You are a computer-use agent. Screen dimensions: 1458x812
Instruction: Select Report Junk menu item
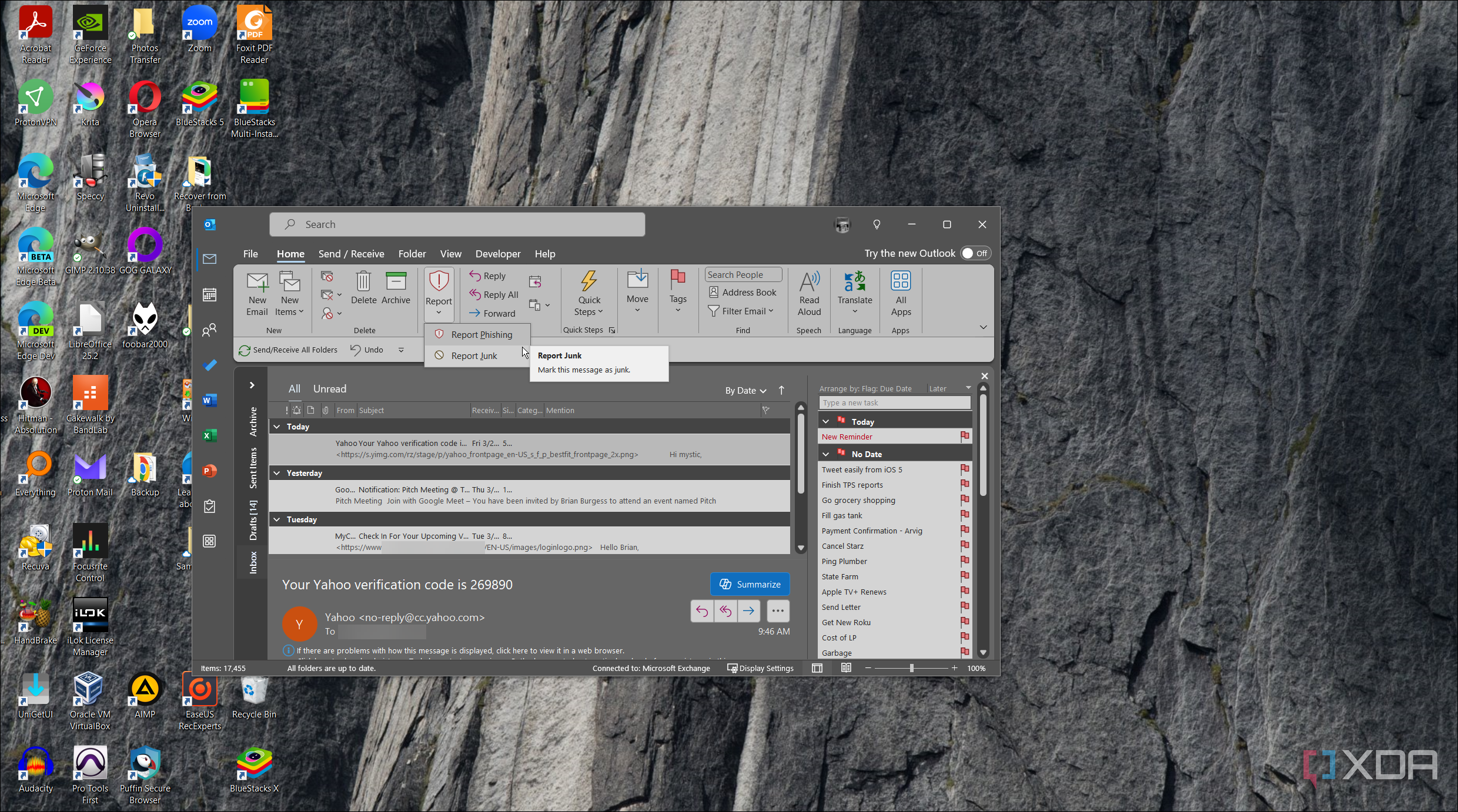click(x=477, y=355)
